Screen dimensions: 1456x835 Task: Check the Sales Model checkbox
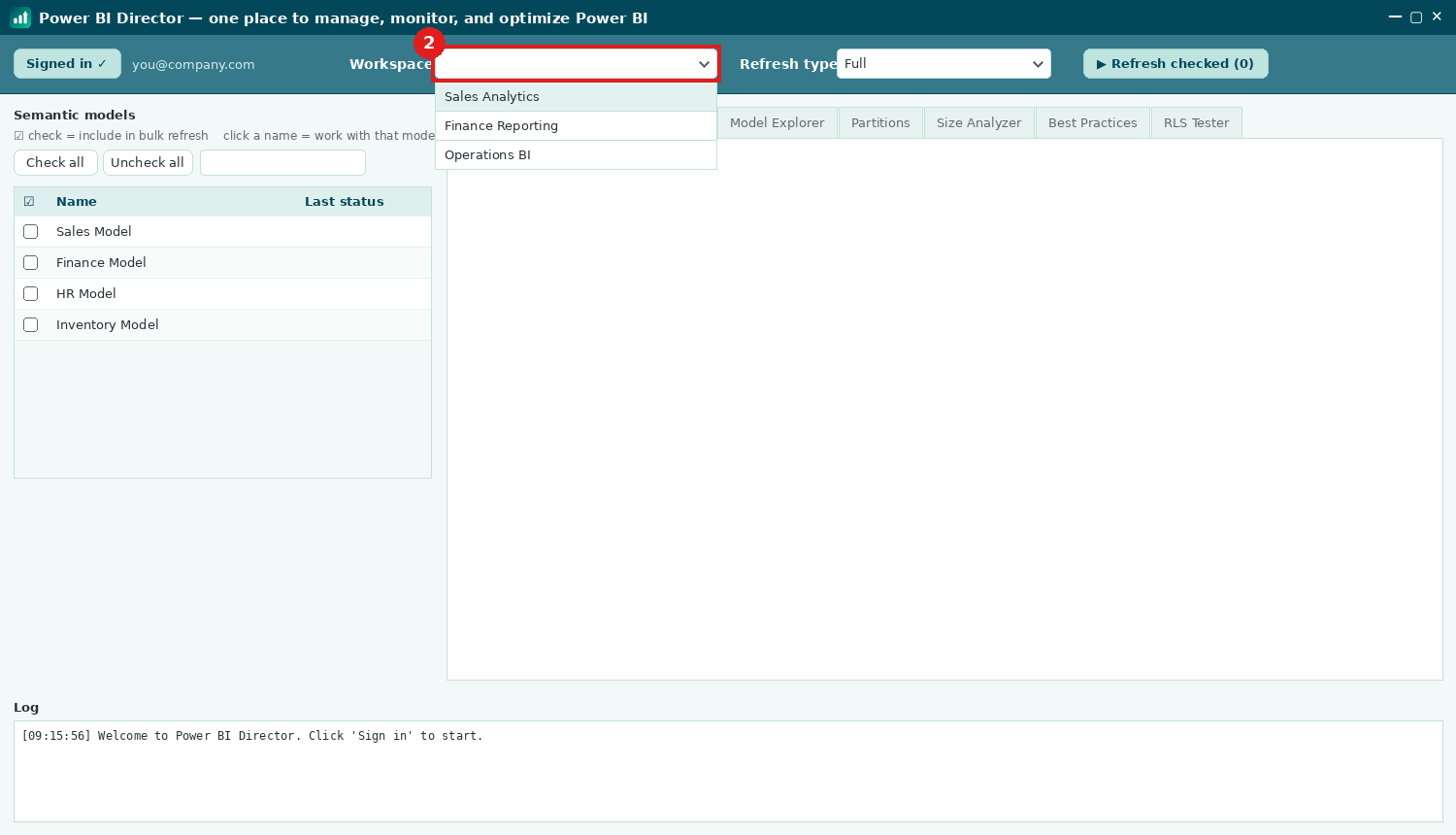pyautogui.click(x=31, y=232)
